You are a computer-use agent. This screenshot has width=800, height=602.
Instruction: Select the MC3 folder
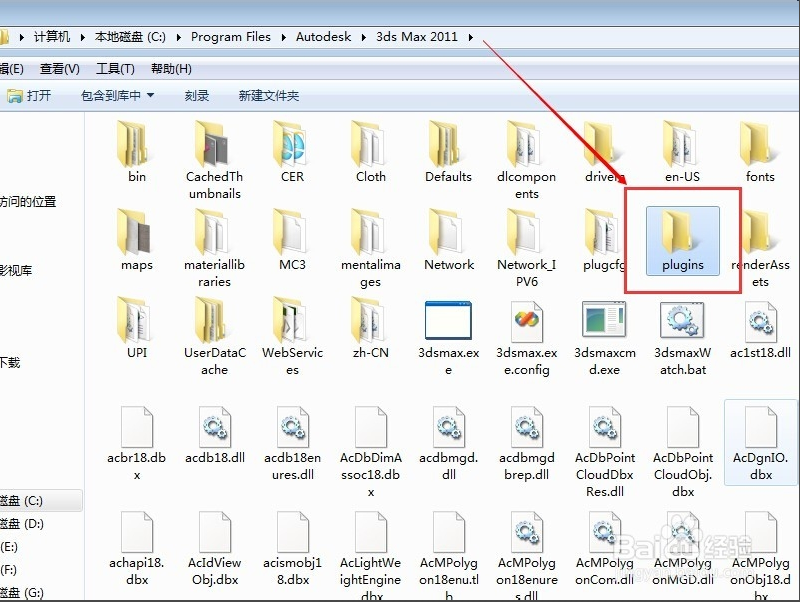click(x=292, y=239)
